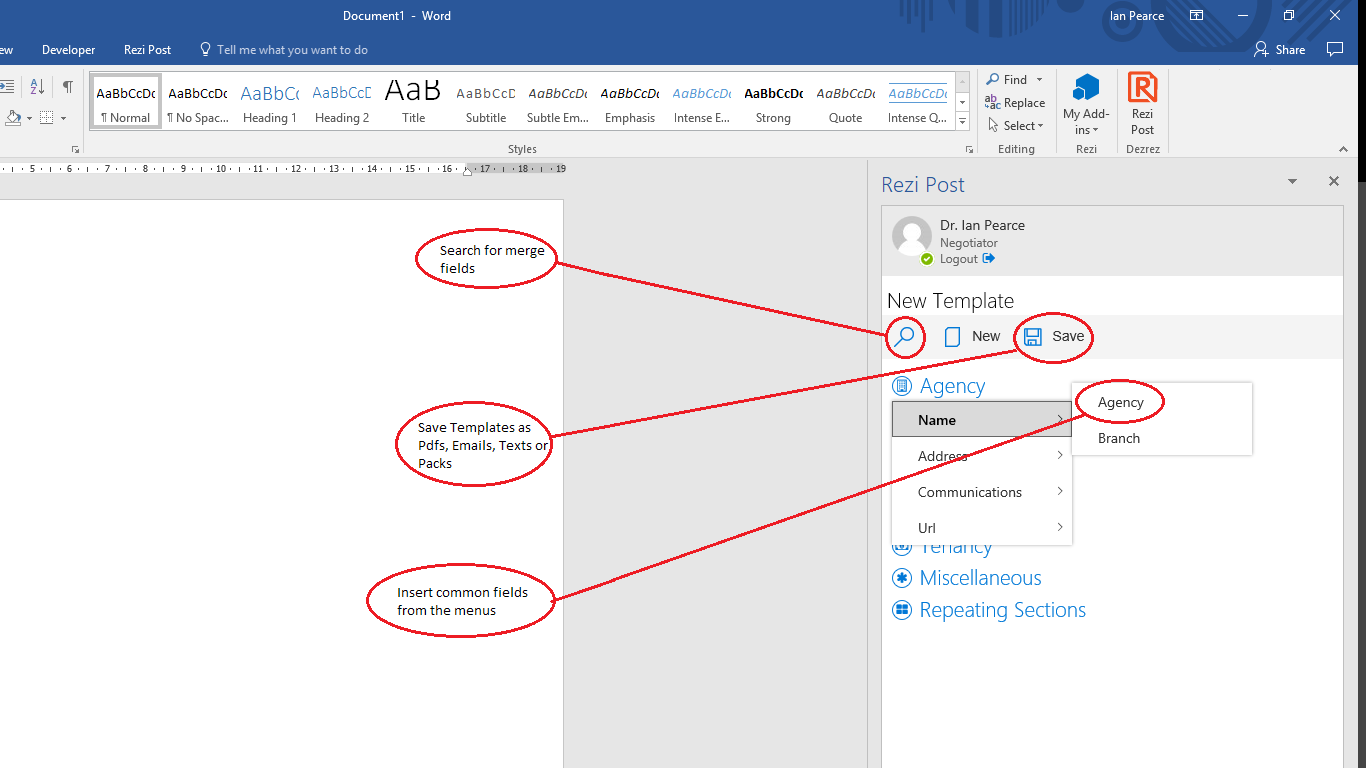Click the Agency section building icon
This screenshot has width=1366, height=768.
[902, 386]
